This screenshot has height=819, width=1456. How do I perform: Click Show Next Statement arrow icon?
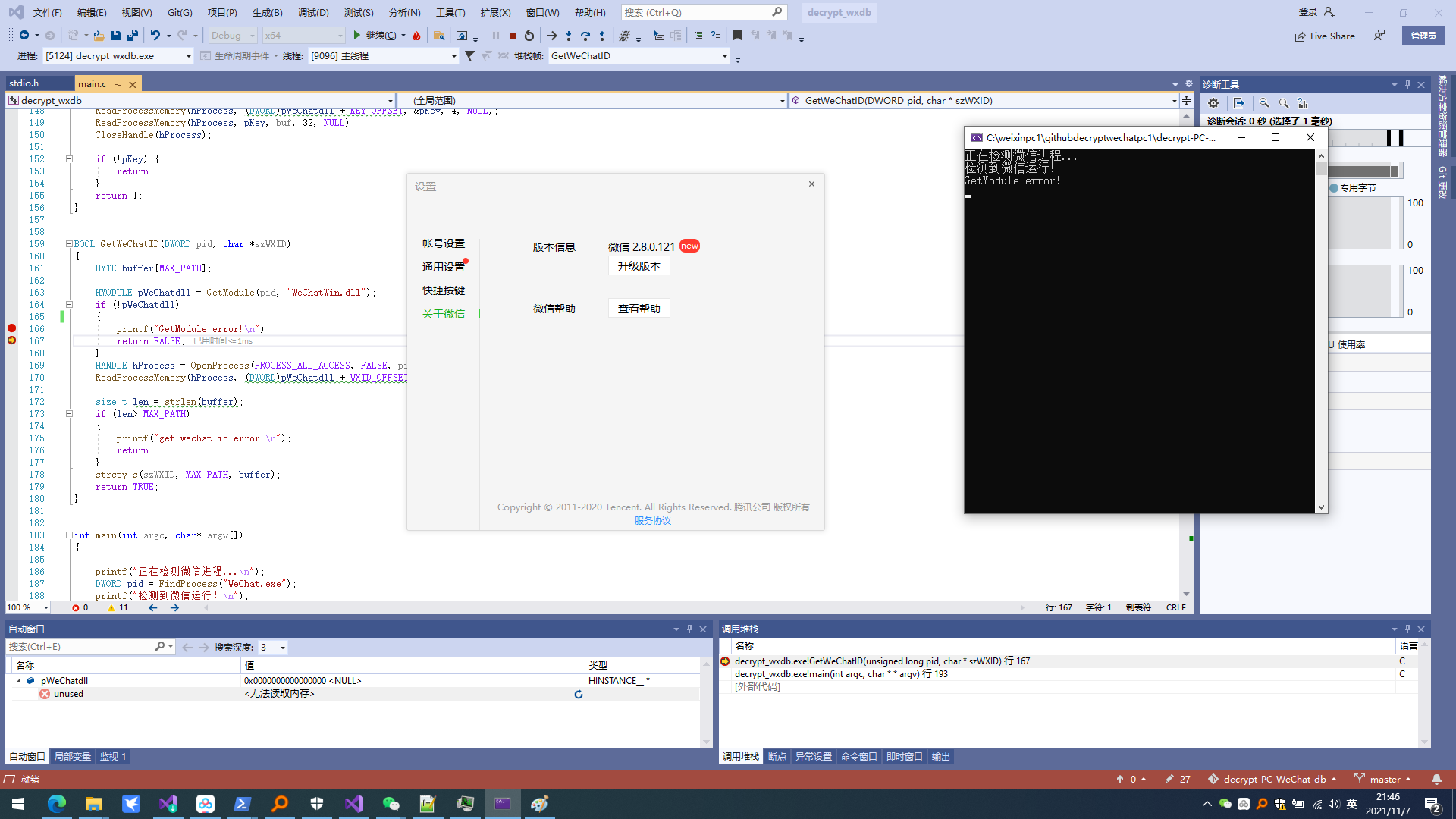click(552, 36)
